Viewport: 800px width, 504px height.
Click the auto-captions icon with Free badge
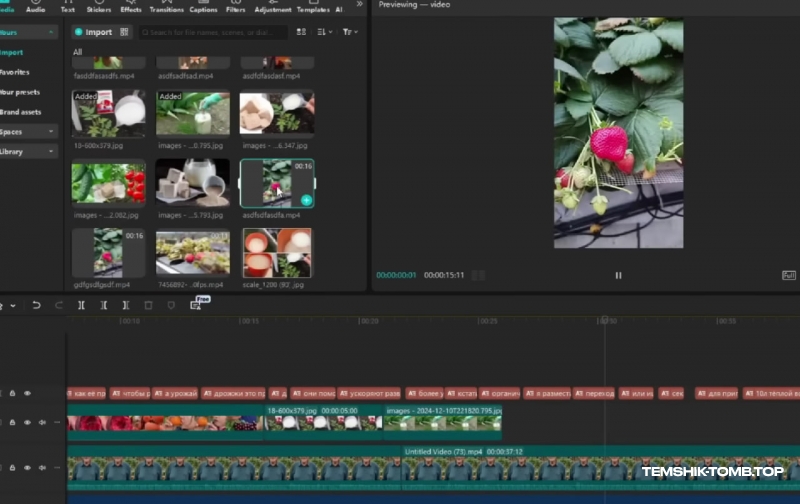(x=196, y=304)
